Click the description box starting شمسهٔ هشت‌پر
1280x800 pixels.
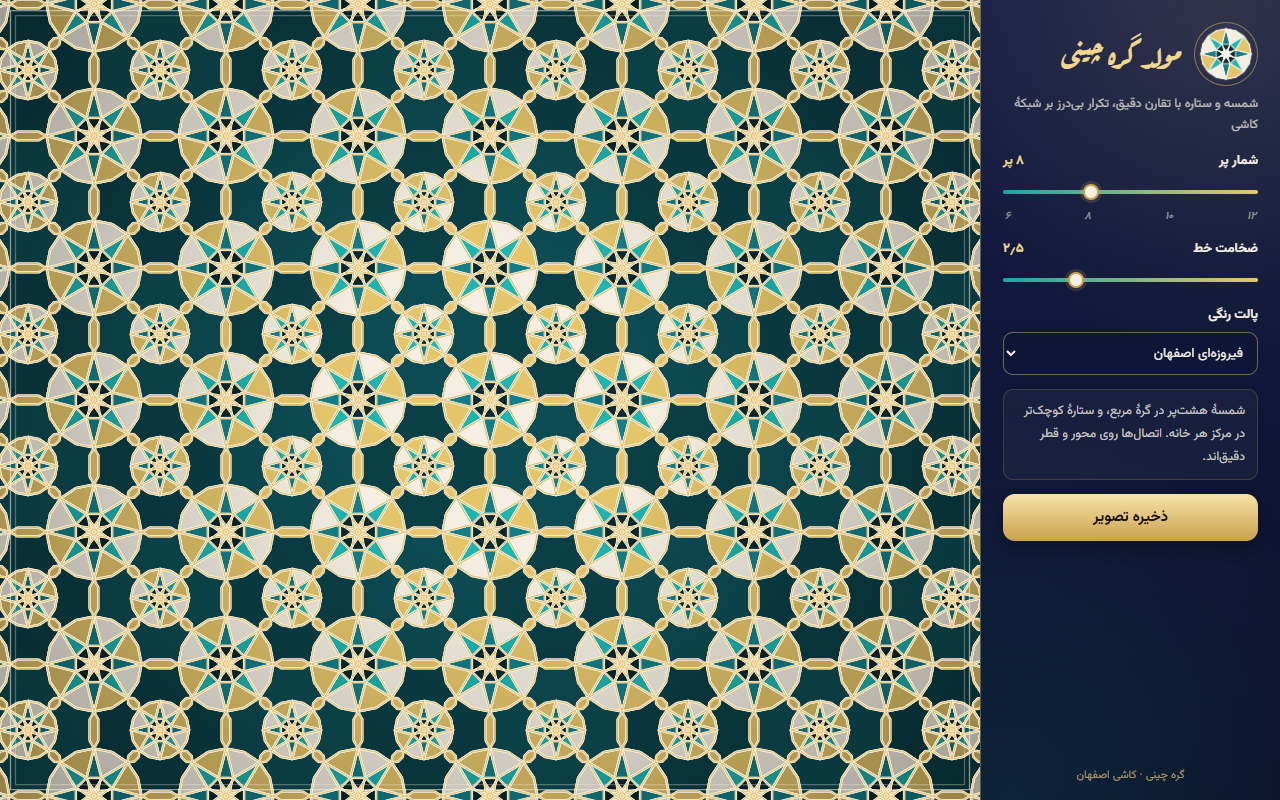click(1130, 434)
